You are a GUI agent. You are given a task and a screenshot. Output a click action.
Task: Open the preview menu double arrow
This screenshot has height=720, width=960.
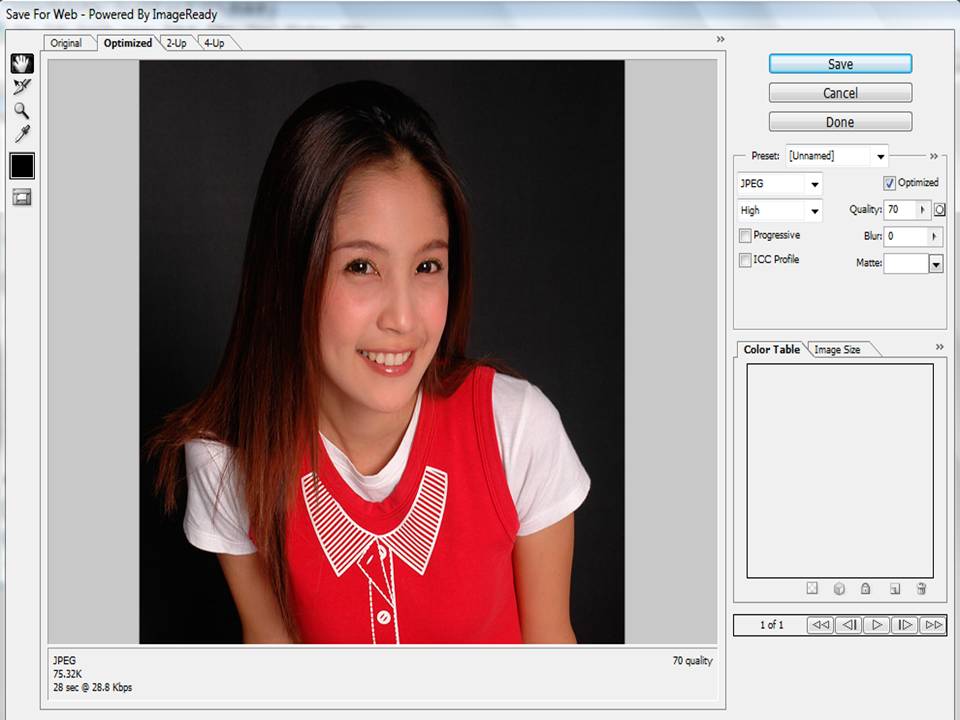[721, 39]
